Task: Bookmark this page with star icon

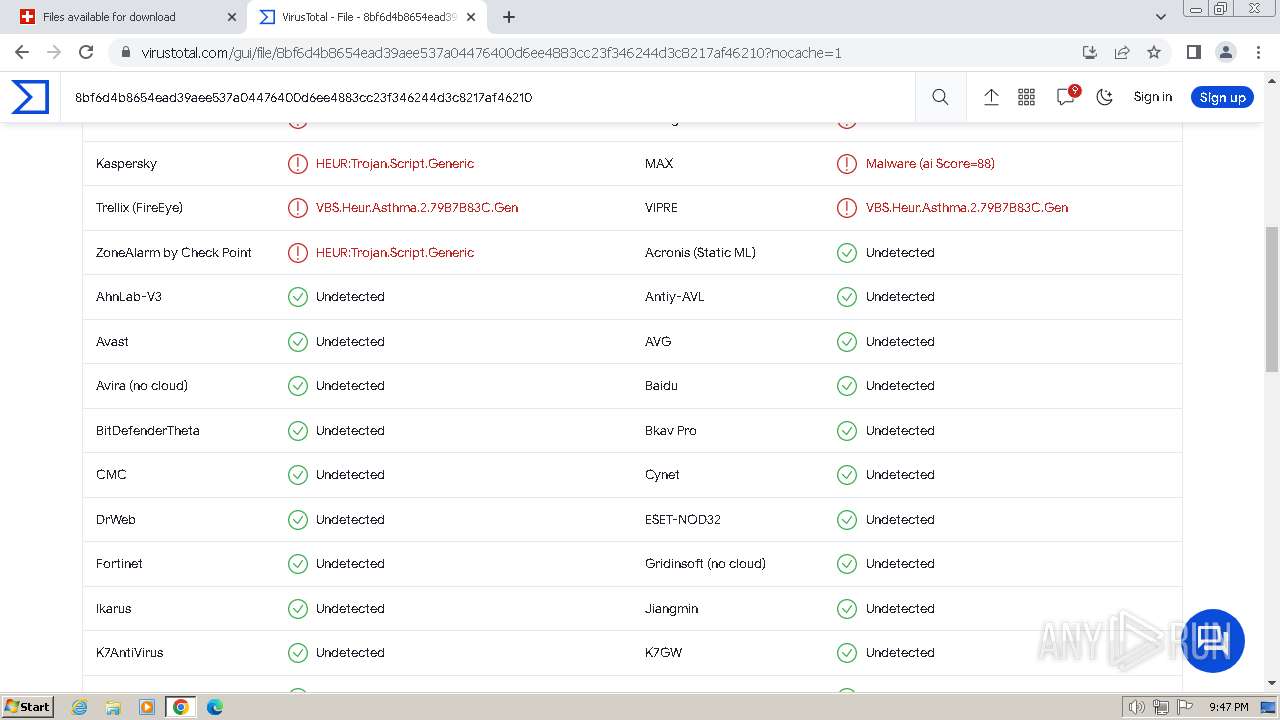Action: point(1154,52)
